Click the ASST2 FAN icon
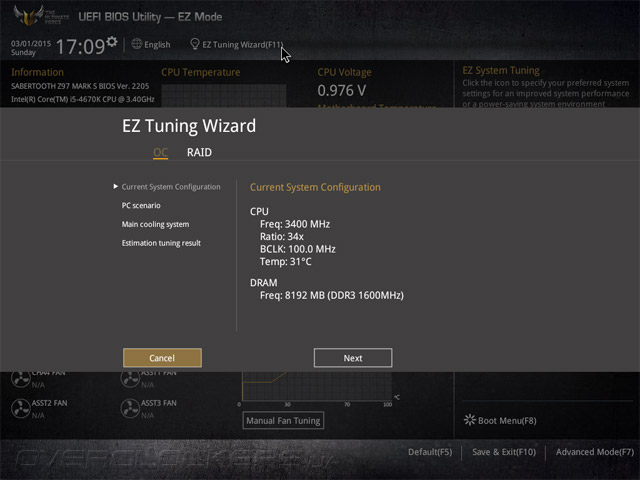The image size is (640, 480). pyautogui.click(x=20, y=408)
